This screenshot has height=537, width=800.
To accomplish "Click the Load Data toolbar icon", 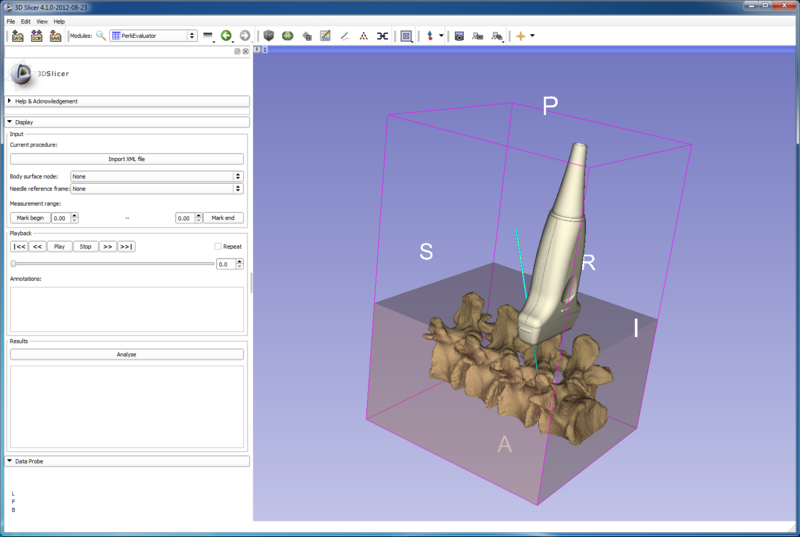I will (x=18, y=36).
